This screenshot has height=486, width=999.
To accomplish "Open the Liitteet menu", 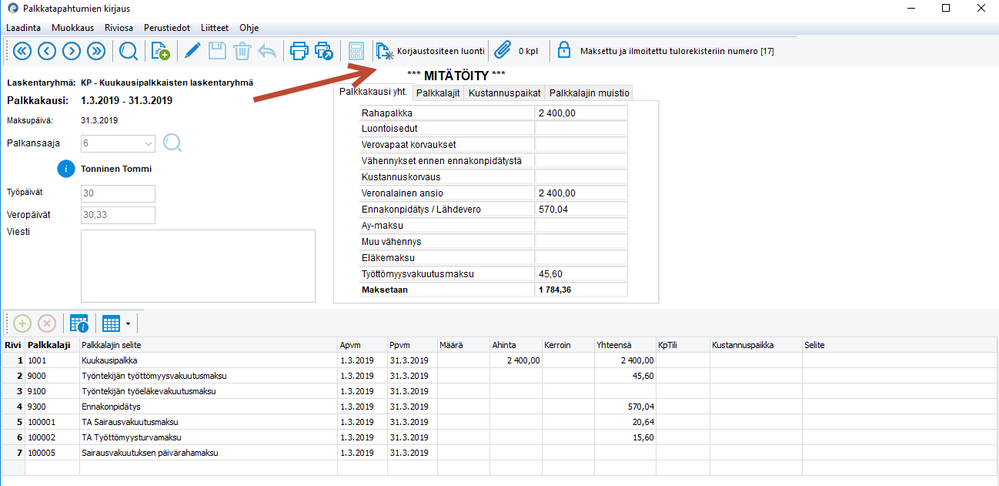I will (215, 28).
